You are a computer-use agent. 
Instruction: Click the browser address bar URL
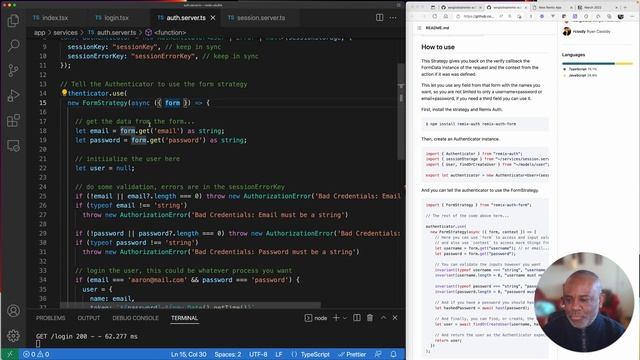479,16
